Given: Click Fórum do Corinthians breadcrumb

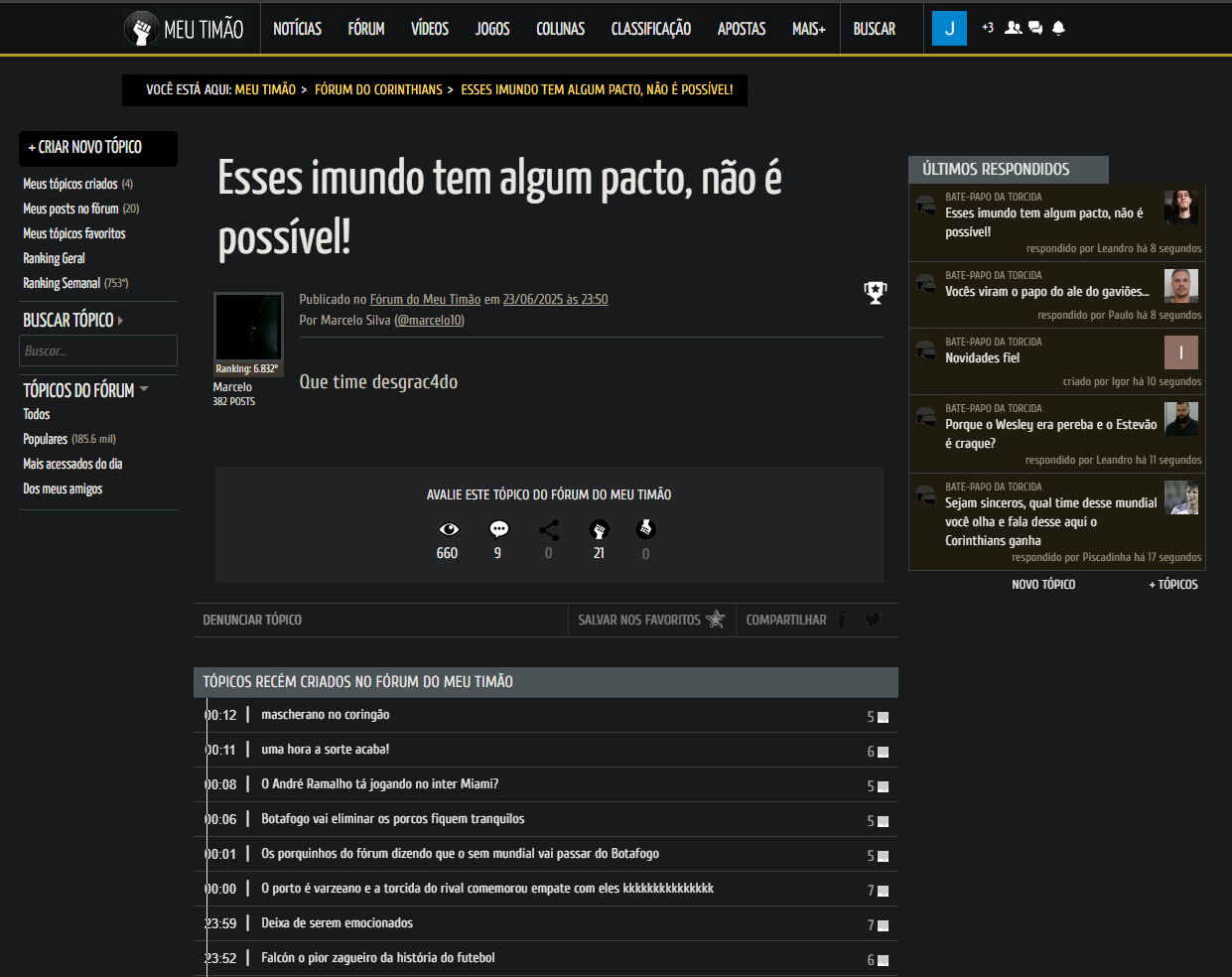Looking at the screenshot, I should coord(378,89).
